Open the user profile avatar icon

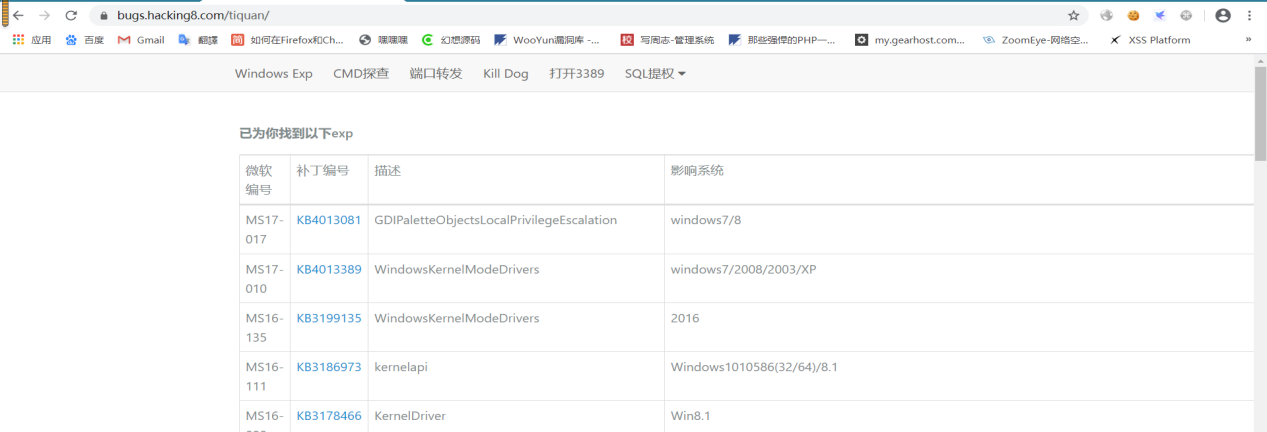[x=1223, y=16]
